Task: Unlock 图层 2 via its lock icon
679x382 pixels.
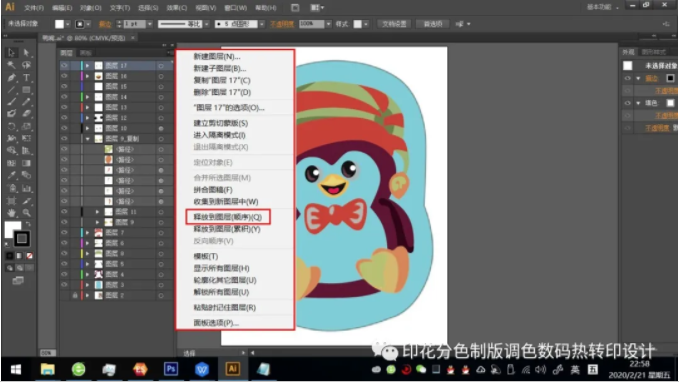Action: pos(74,295)
